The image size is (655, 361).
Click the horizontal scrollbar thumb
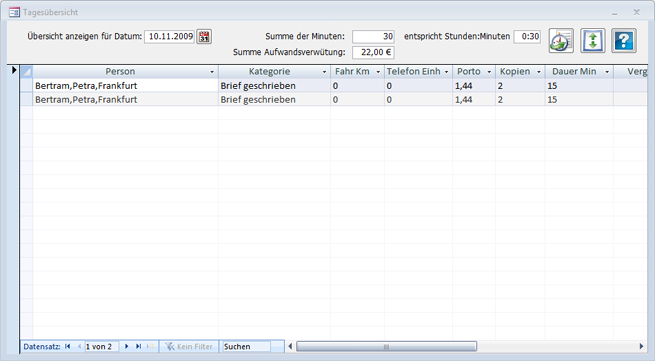point(386,346)
